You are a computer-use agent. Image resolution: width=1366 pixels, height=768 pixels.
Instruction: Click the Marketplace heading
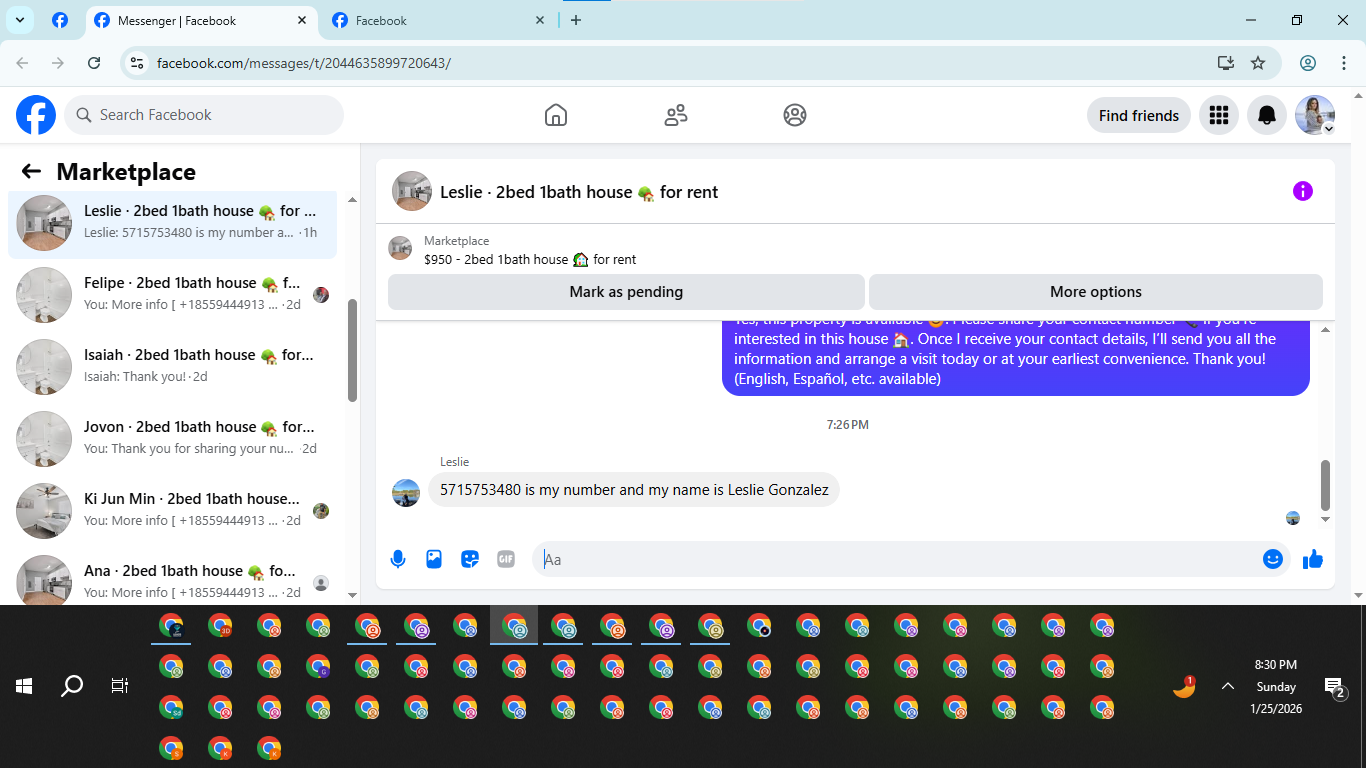click(x=126, y=172)
